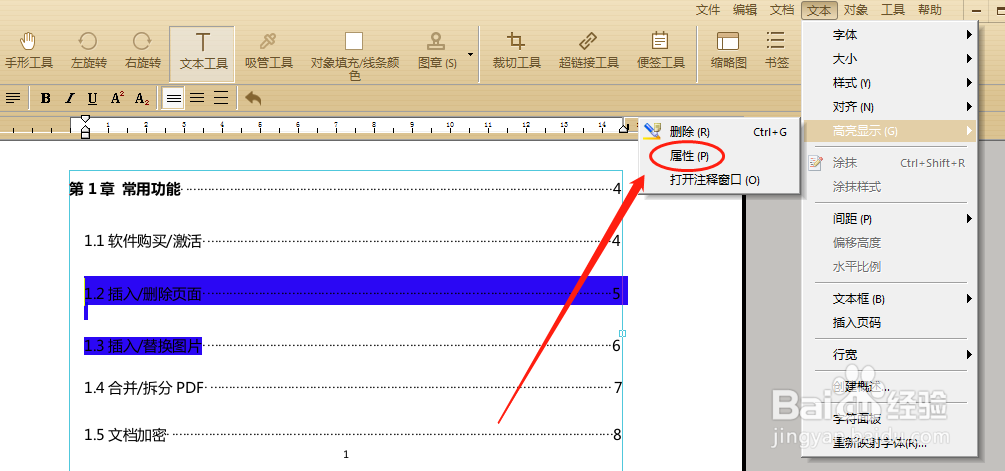Click the ruler left indent marker

coord(85,127)
